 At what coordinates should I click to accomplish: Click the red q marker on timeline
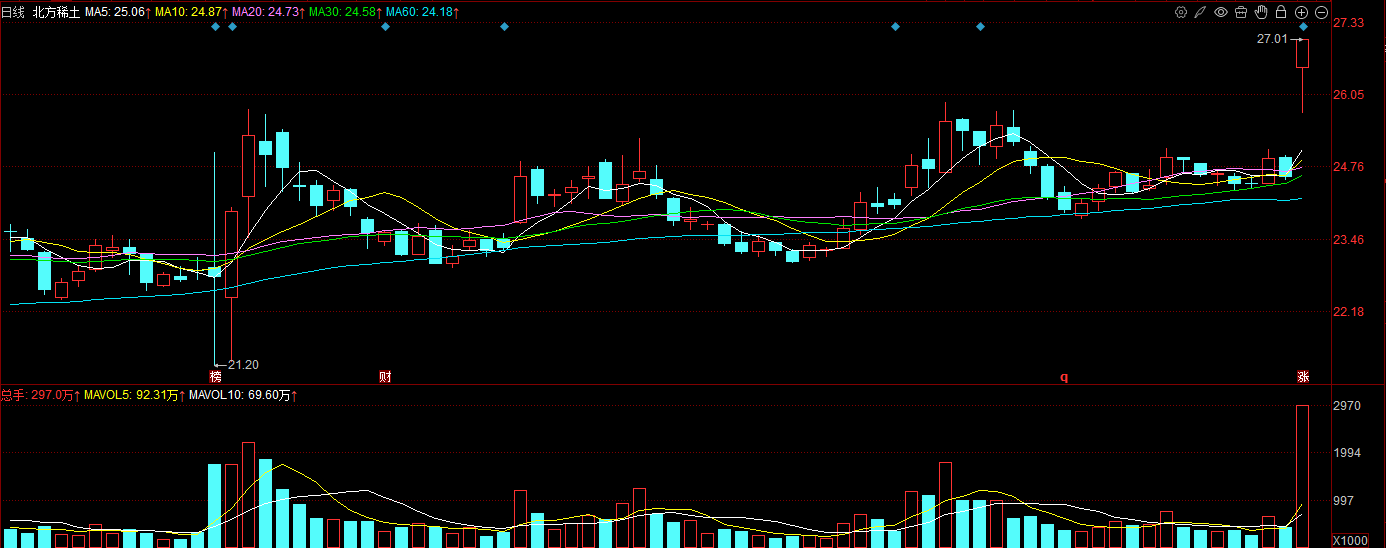click(1064, 377)
